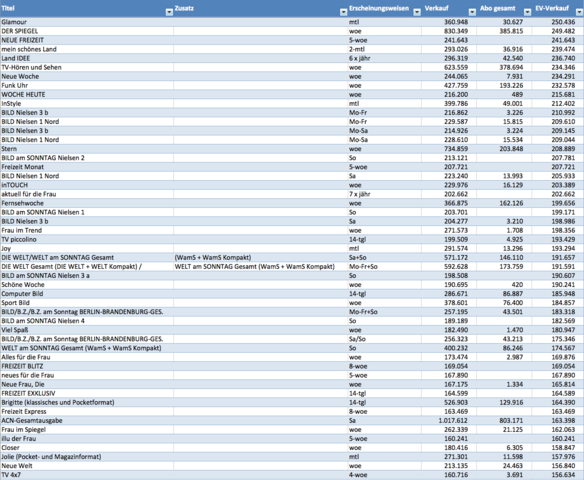Select the FREIZEIT EXKLUSIV title cell

(87, 394)
